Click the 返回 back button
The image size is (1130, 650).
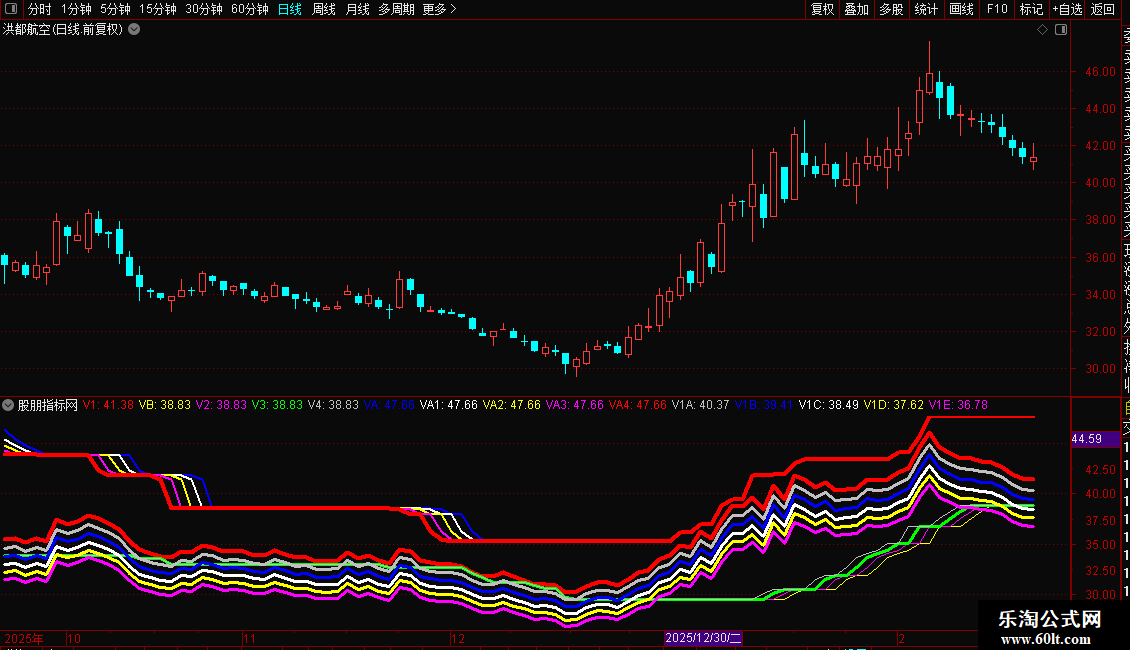pos(1103,9)
